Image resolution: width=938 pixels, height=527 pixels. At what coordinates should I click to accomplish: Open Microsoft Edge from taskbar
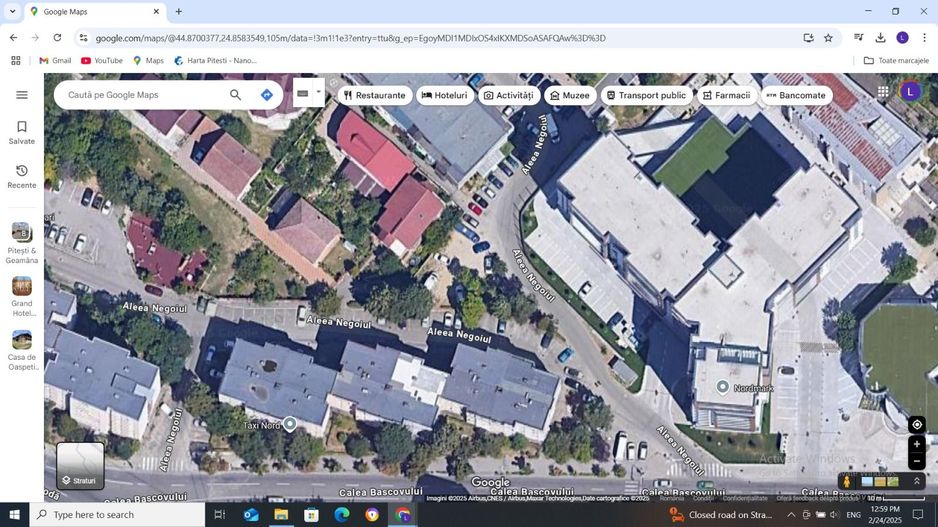342,514
